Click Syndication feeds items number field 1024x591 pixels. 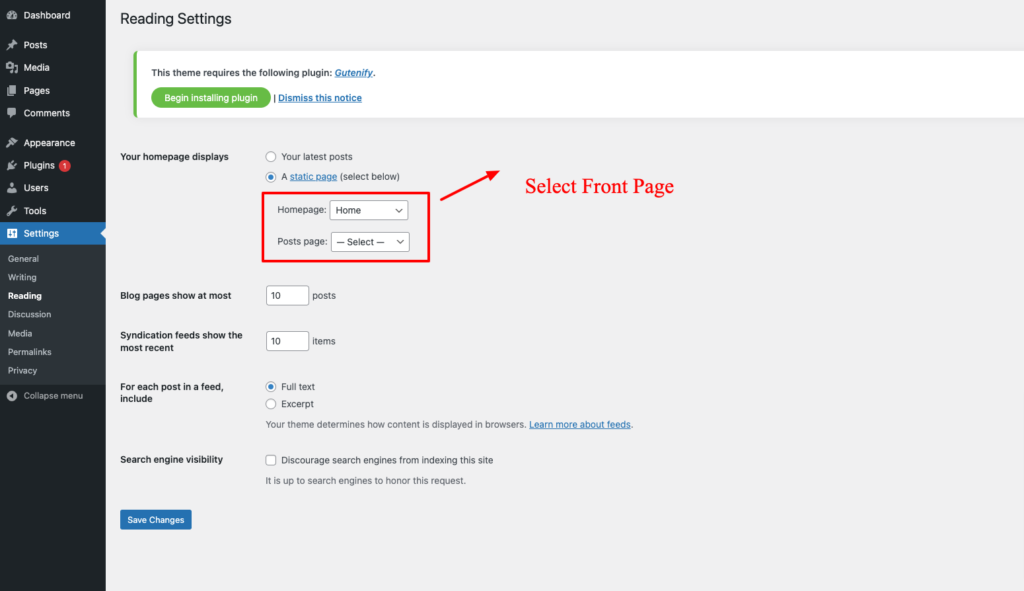point(287,341)
